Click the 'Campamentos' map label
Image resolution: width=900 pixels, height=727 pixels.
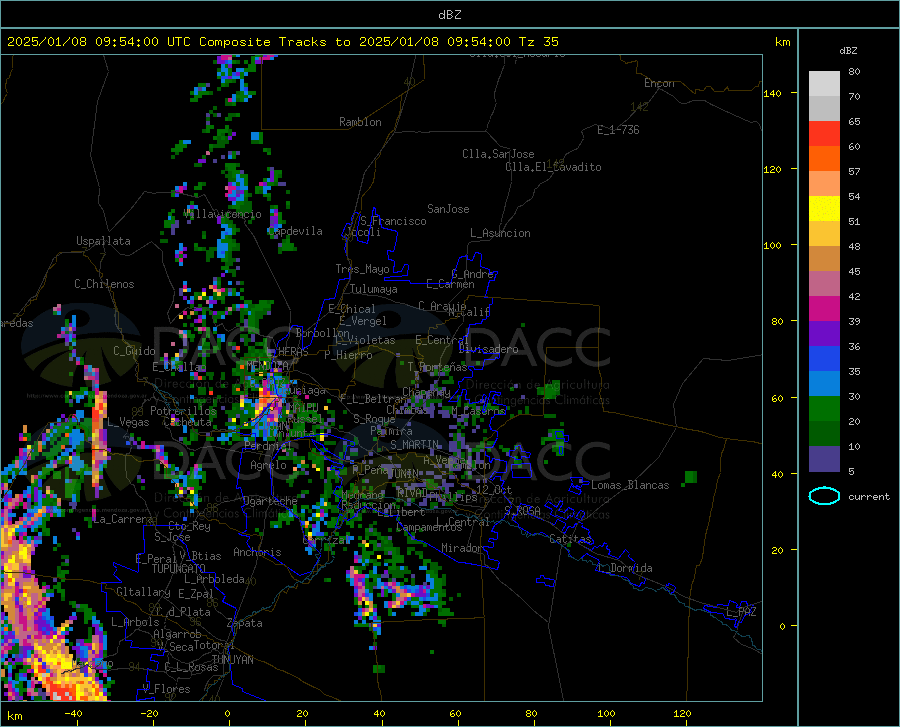tap(429, 527)
